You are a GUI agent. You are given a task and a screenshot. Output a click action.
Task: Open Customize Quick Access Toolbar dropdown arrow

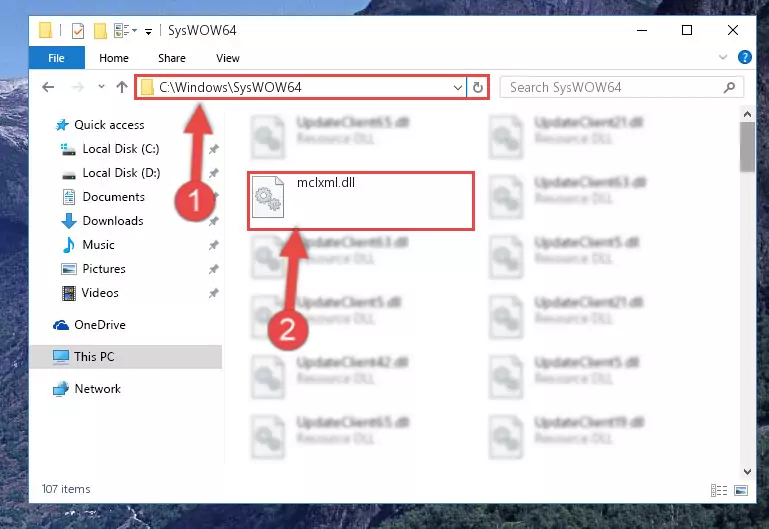tap(148, 32)
